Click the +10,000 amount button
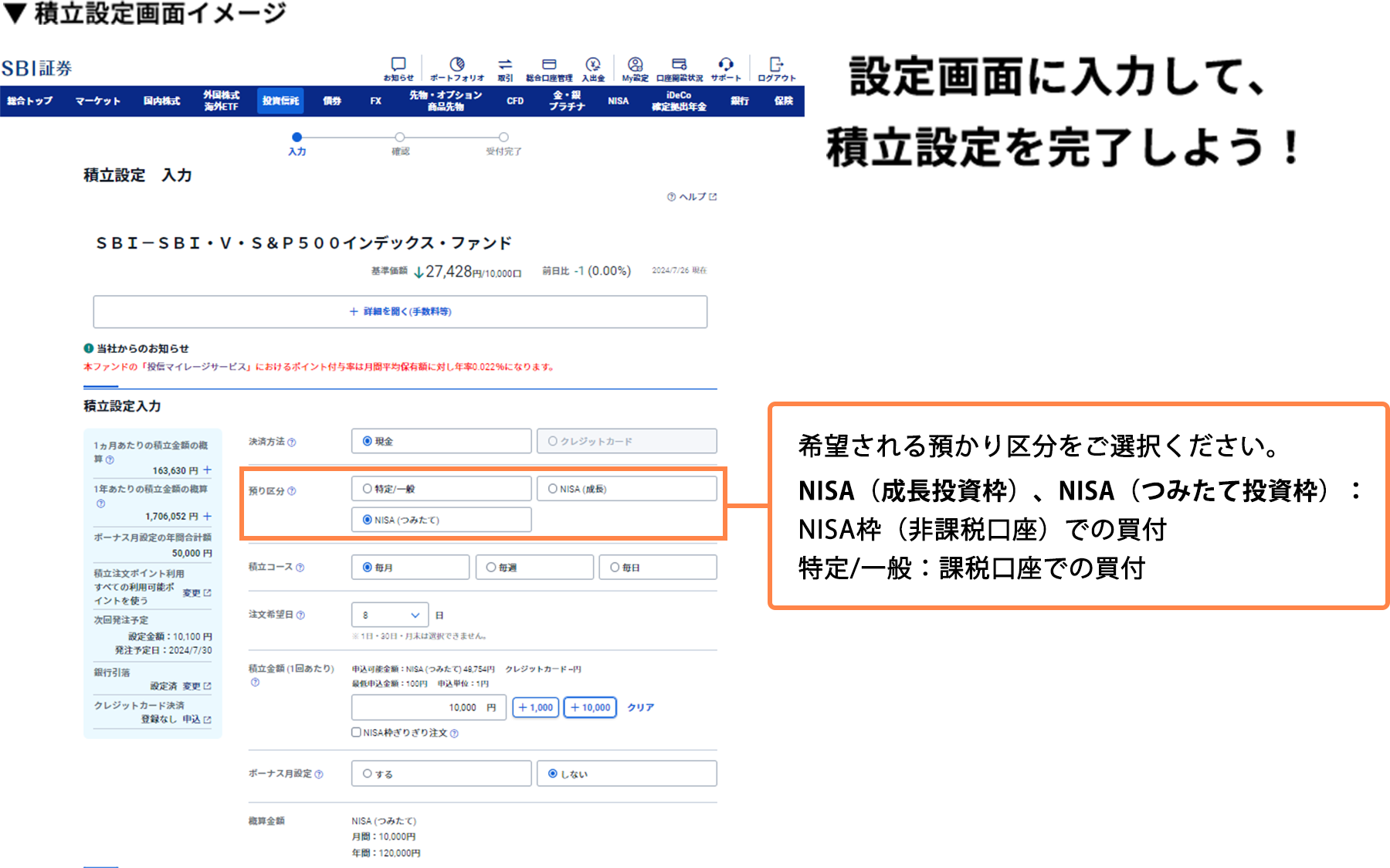 click(590, 707)
